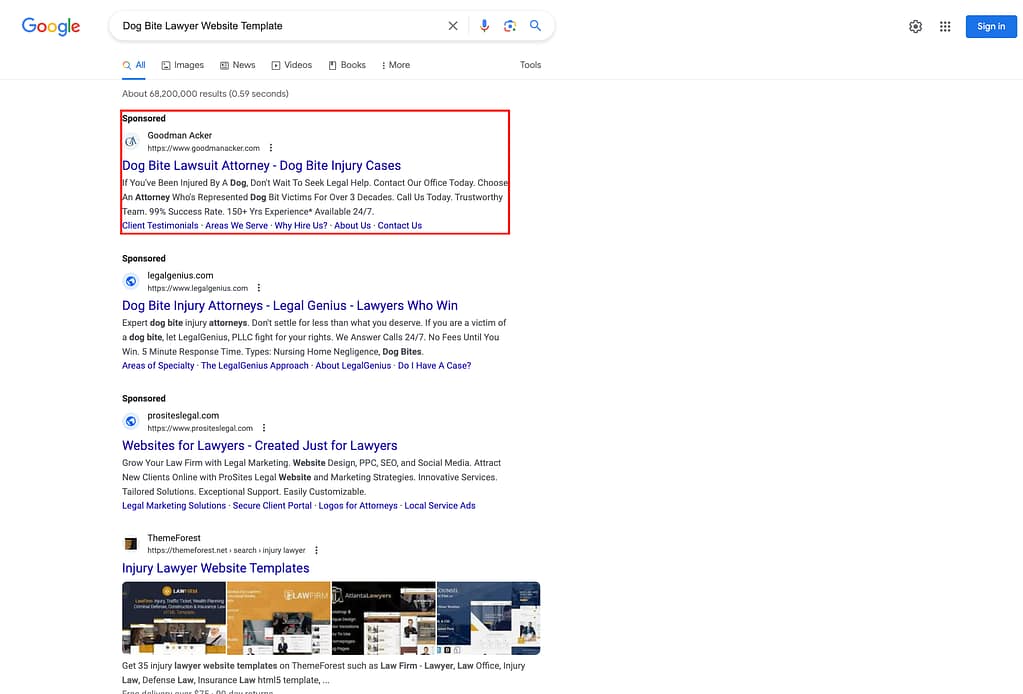Click the Google logo
Viewport: 1023px width, 694px height.
click(x=51, y=26)
